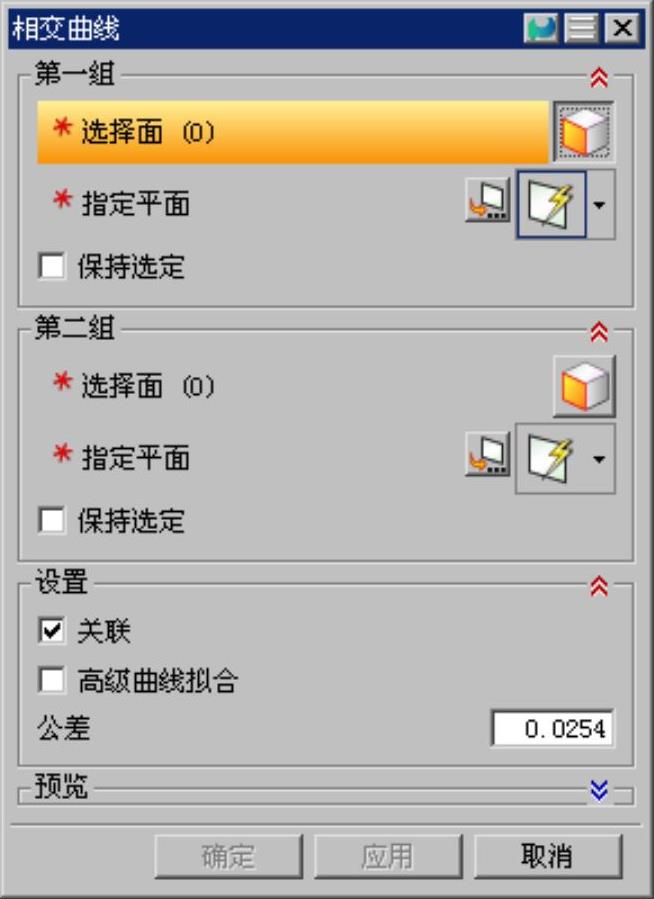Open the full plane dialog in 第二组
The image size is (654, 899).
click(x=487, y=454)
